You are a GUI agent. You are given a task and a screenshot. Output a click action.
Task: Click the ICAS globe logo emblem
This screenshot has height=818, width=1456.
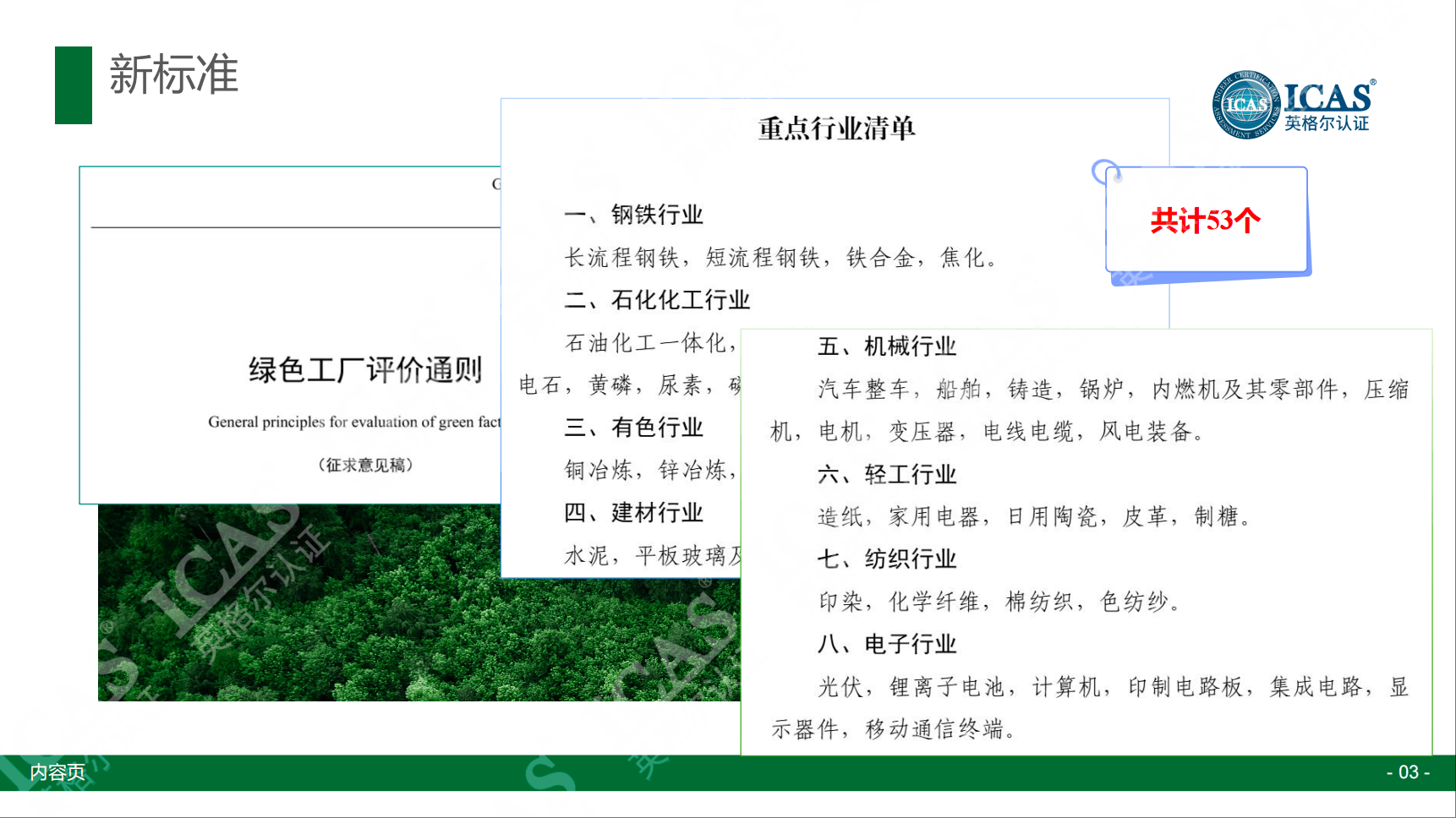(x=1245, y=105)
